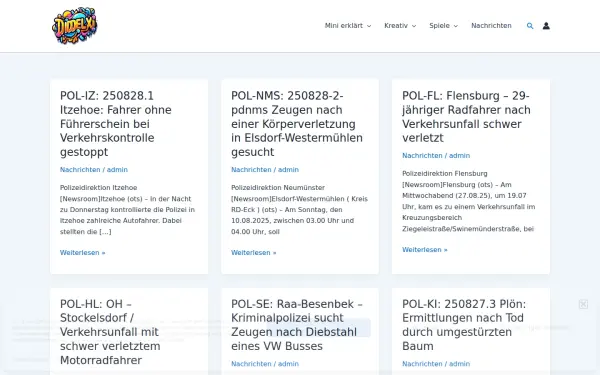Screen dimensions: 600x375
Task: Click Weiterlesen under POL-NMS article
Action: tap(253, 253)
